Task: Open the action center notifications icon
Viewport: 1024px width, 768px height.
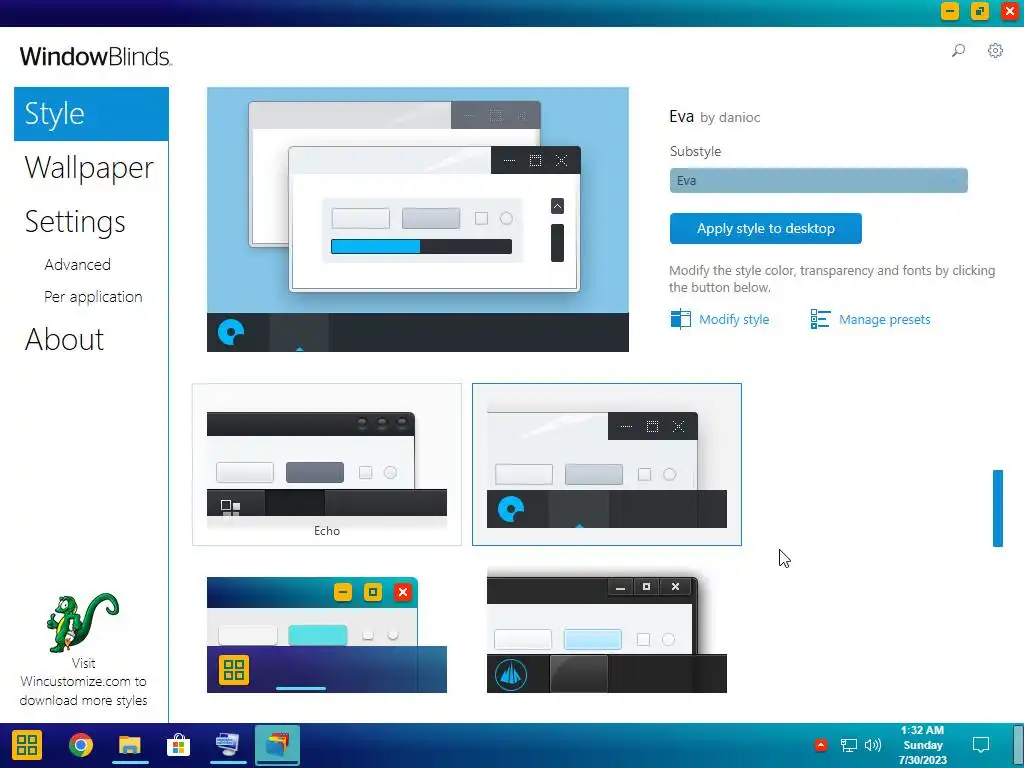Action: point(980,745)
